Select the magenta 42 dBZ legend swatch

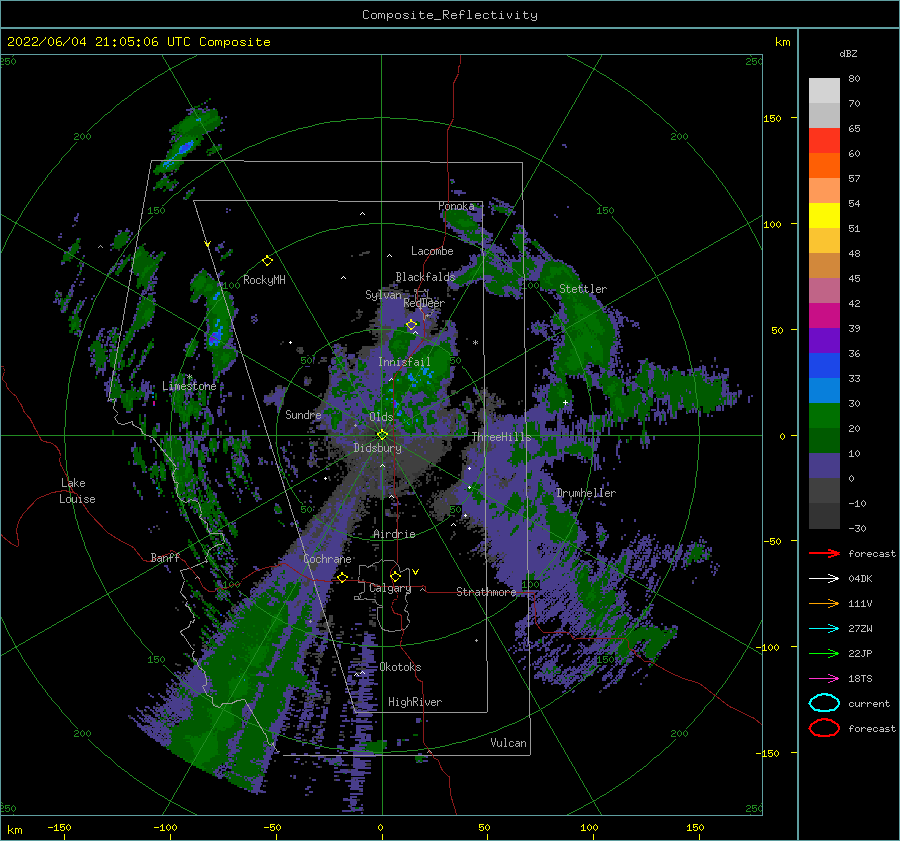(x=824, y=315)
